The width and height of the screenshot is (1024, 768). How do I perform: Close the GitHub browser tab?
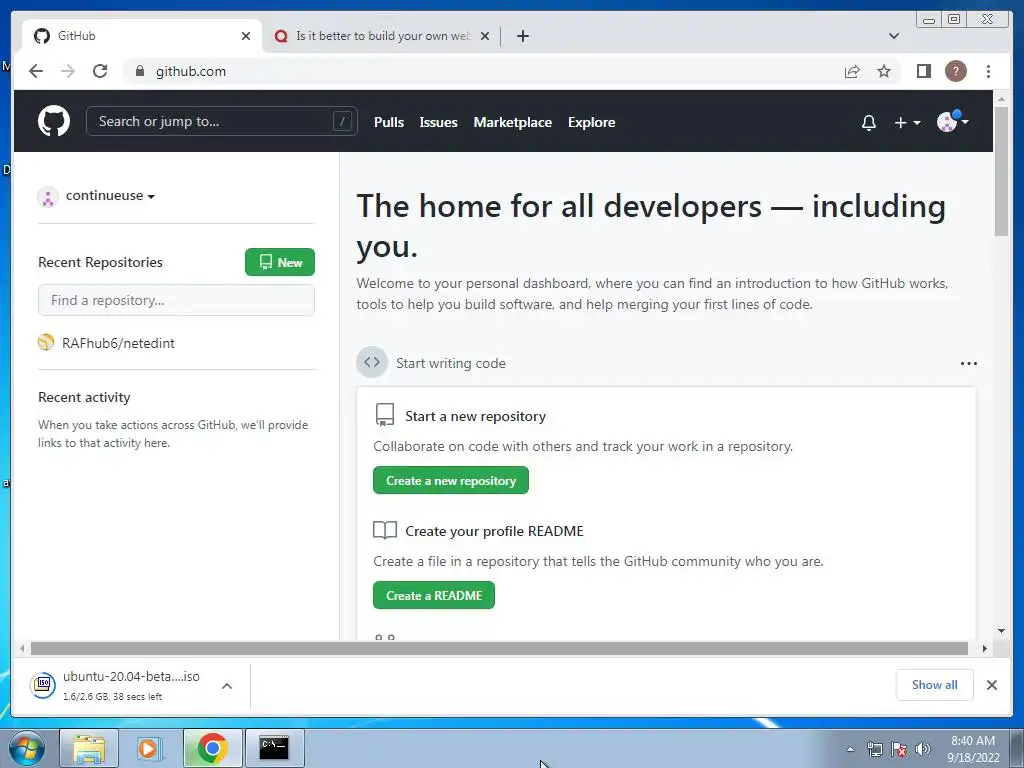246,36
